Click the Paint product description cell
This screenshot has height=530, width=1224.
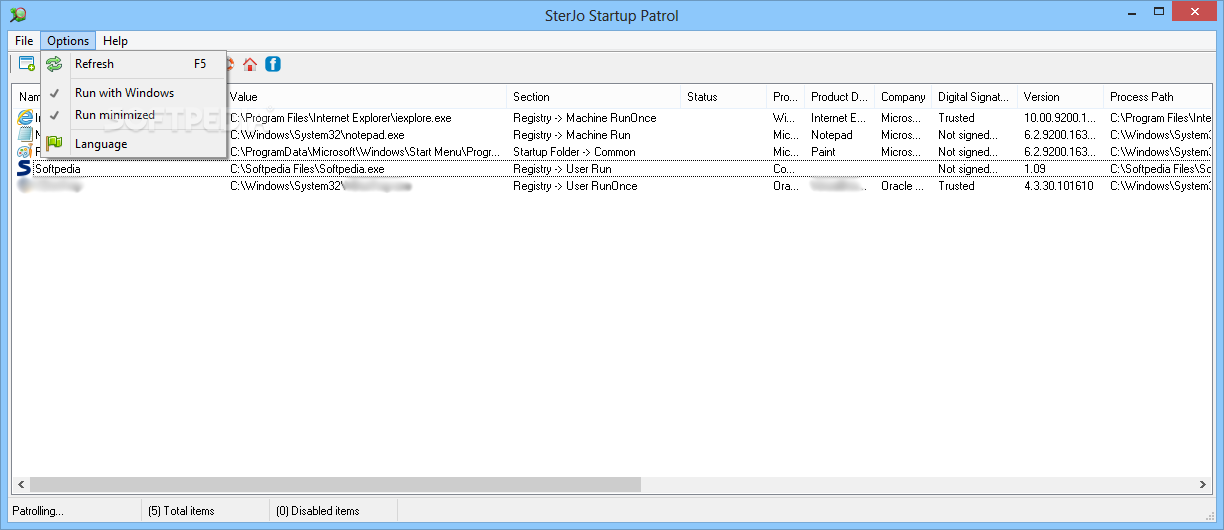(823, 152)
